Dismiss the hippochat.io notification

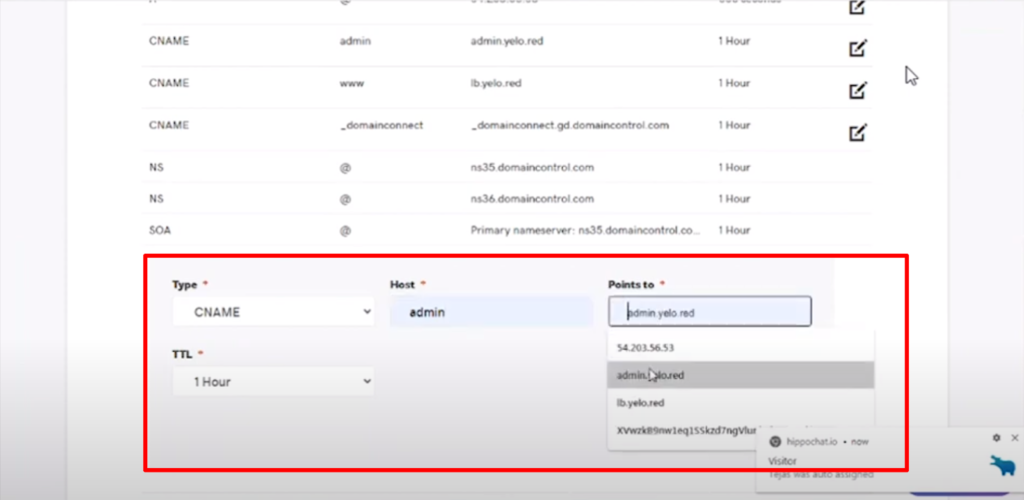coord(1015,438)
